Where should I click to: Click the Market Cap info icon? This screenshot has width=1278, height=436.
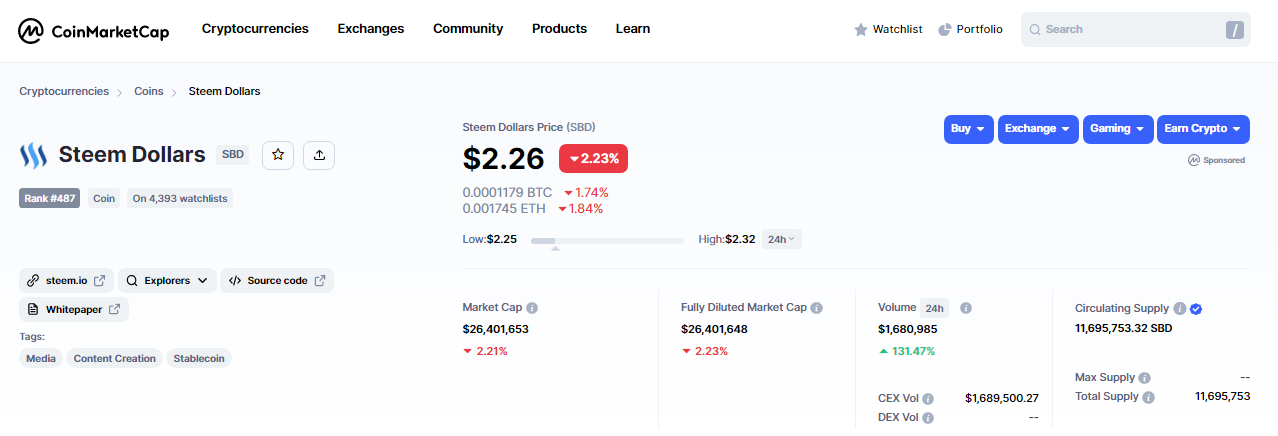[x=532, y=308]
